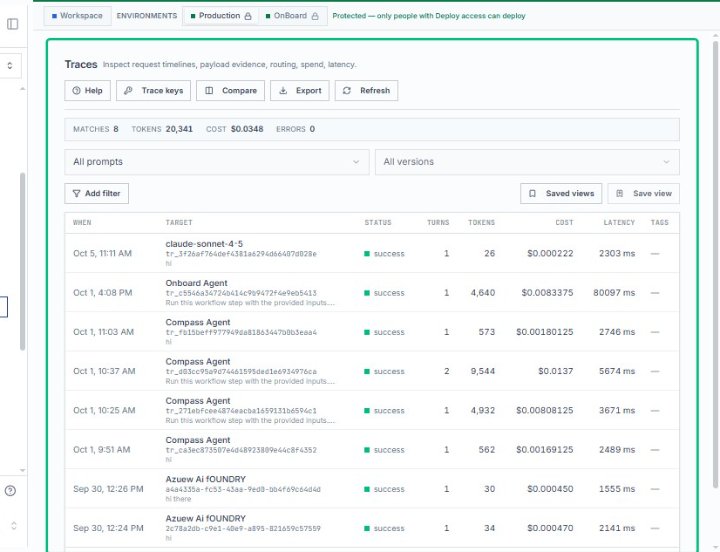Sort by the TOKENS column header
The height and width of the screenshot is (552, 720).
pyautogui.click(x=482, y=223)
